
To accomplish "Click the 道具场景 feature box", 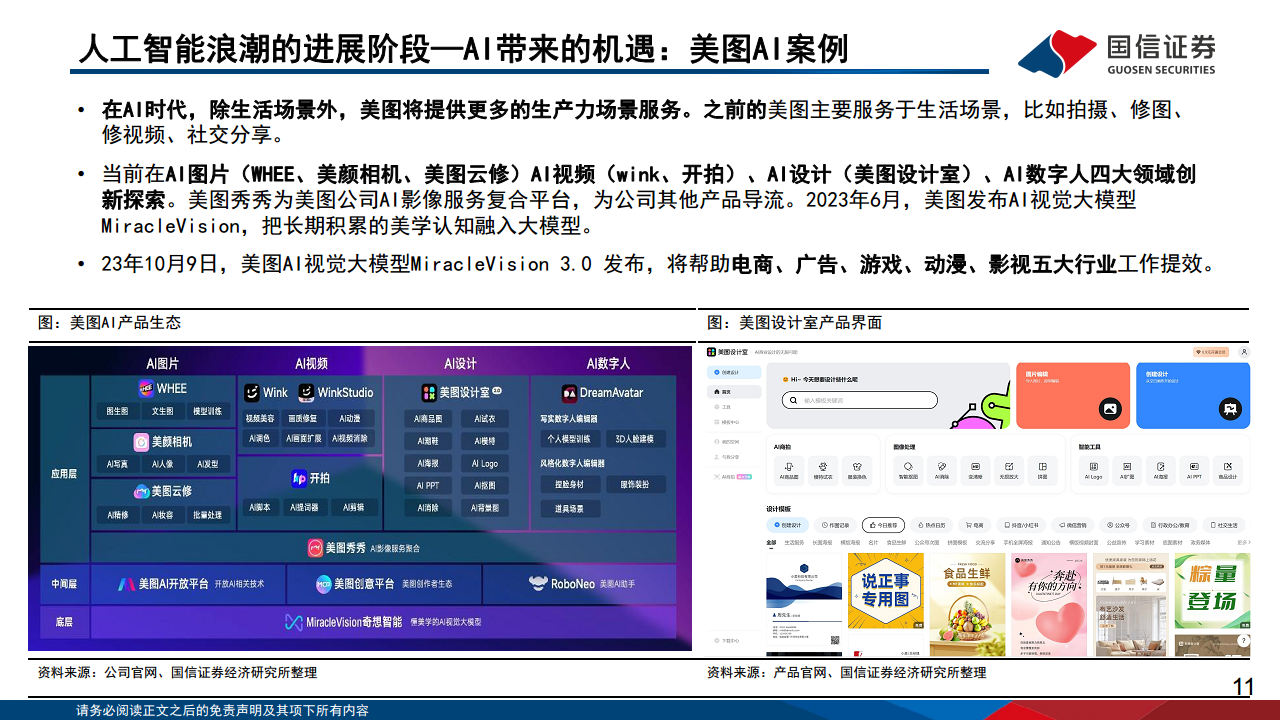I will tap(569, 509).
